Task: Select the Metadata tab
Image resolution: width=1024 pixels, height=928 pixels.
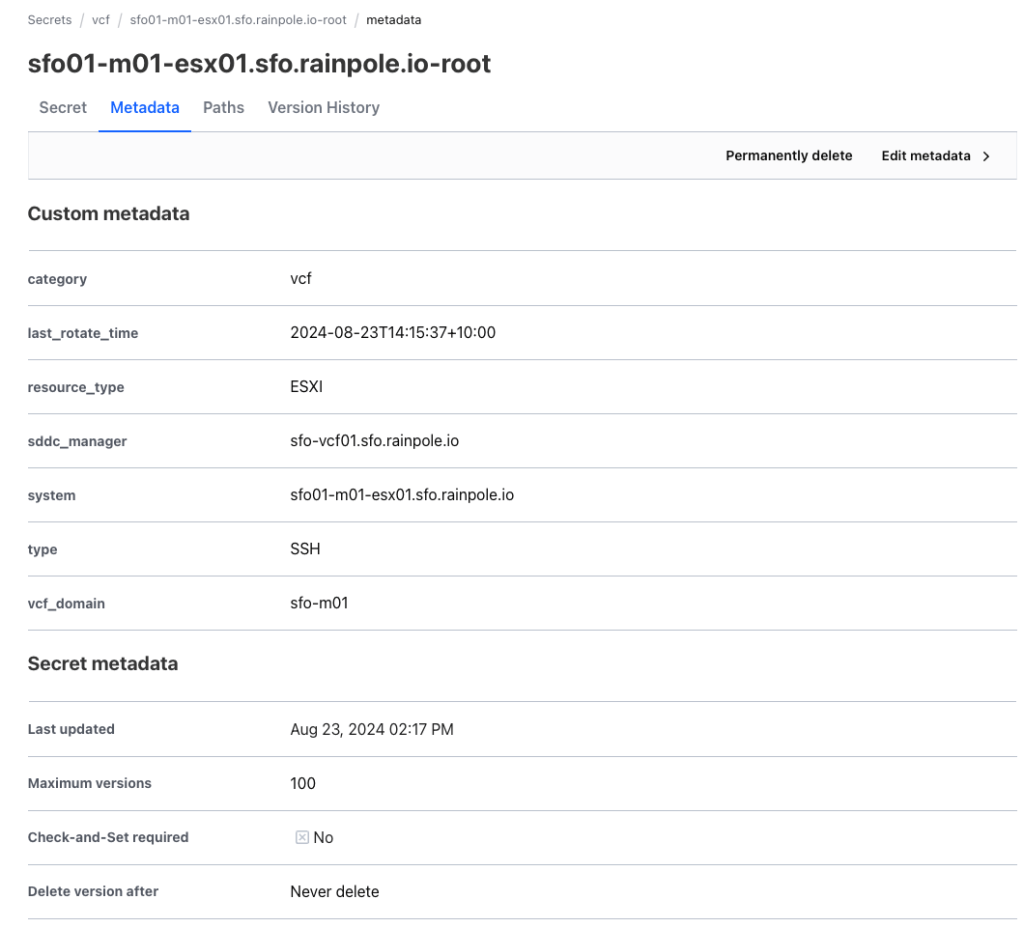Action: pos(144,107)
